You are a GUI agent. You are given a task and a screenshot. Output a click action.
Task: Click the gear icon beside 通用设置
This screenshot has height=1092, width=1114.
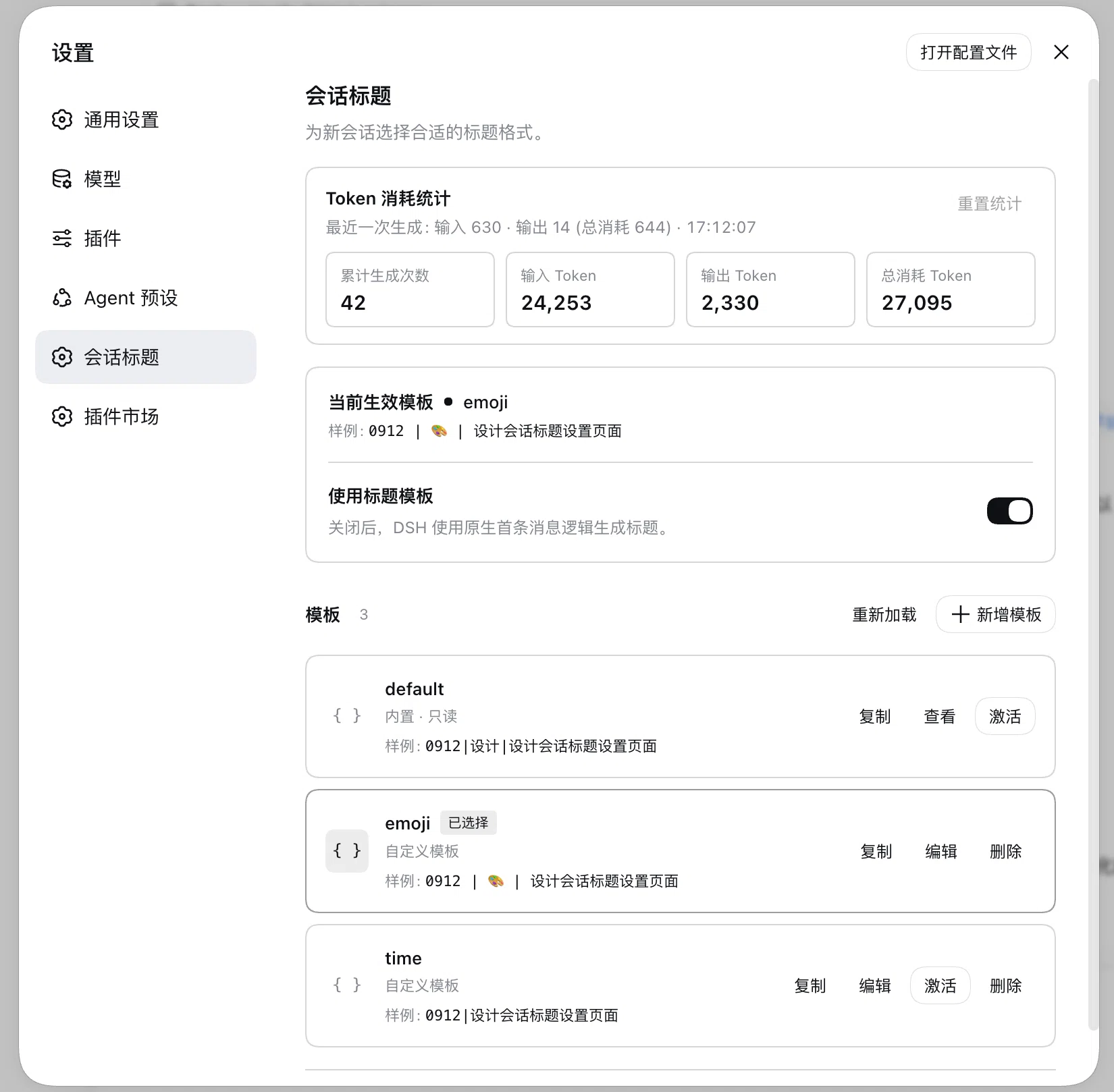(62, 119)
